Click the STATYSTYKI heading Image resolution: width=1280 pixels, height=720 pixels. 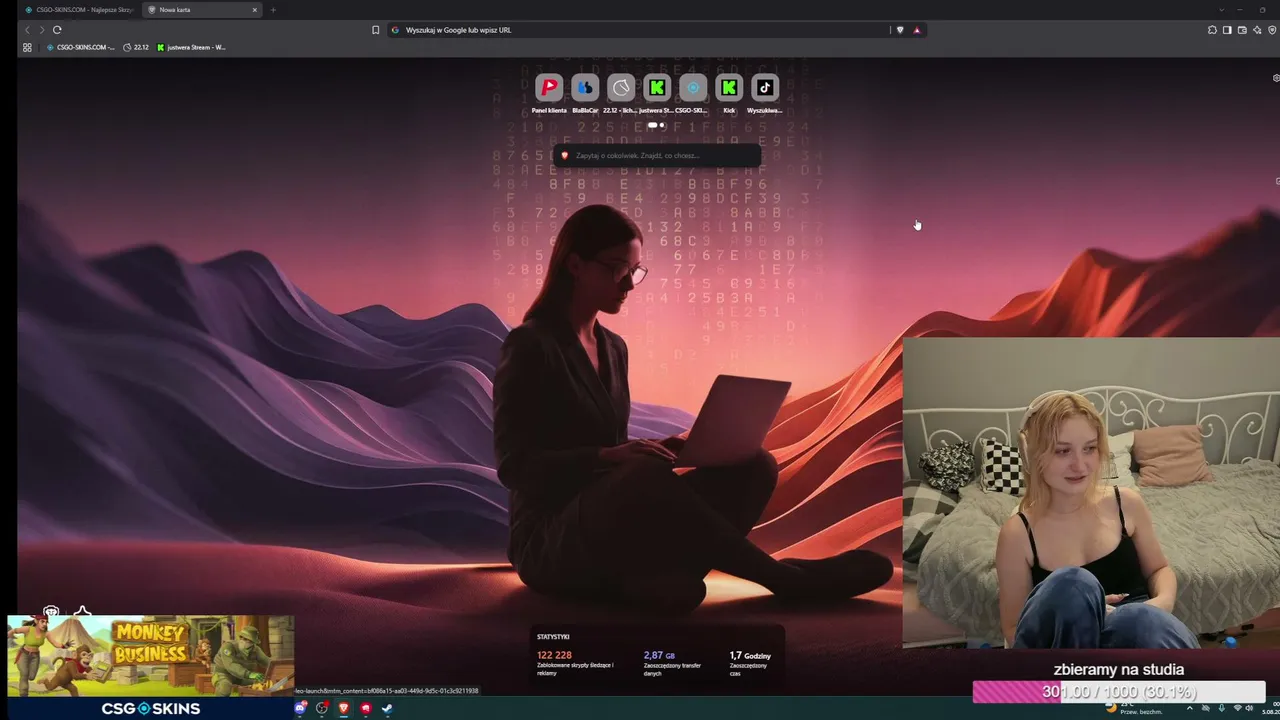(553, 637)
